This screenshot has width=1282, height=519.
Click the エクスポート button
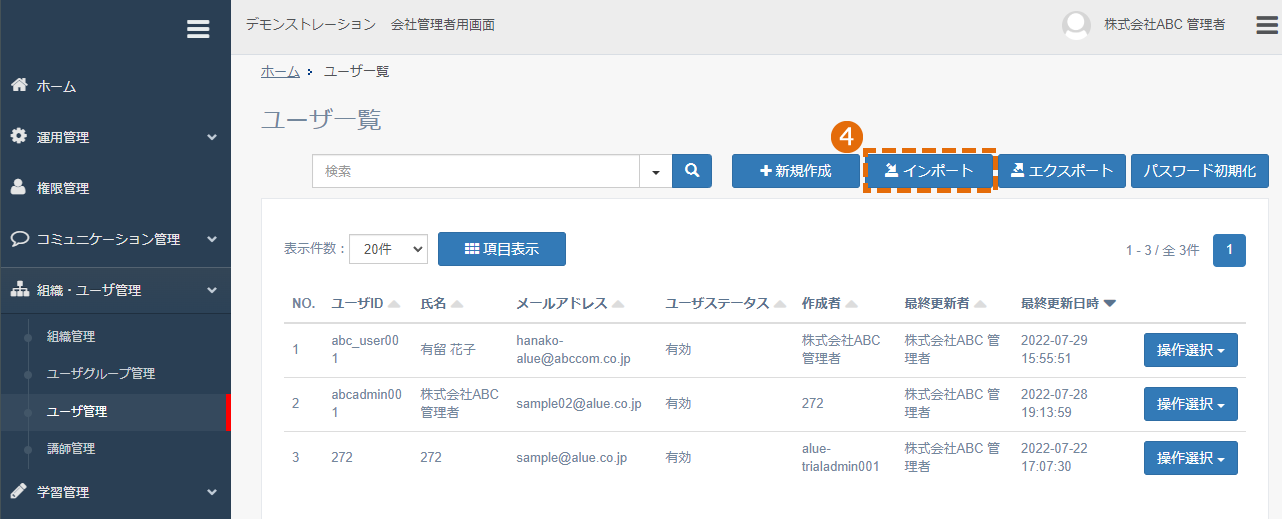point(1062,171)
